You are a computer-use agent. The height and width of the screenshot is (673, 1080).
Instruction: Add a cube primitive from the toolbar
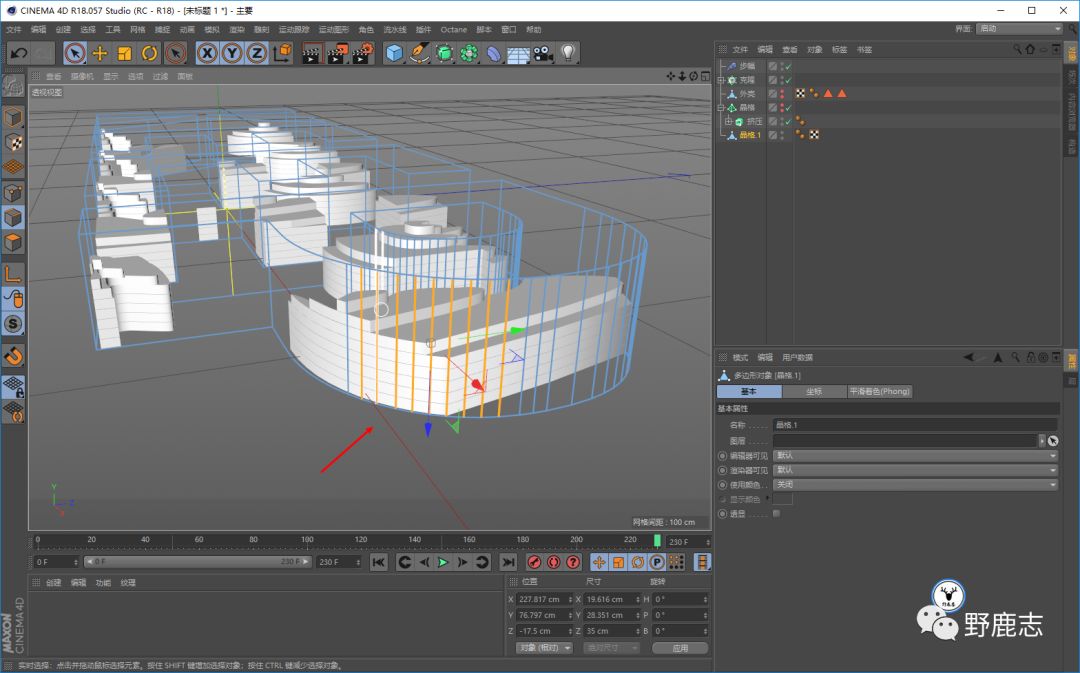tap(395, 53)
